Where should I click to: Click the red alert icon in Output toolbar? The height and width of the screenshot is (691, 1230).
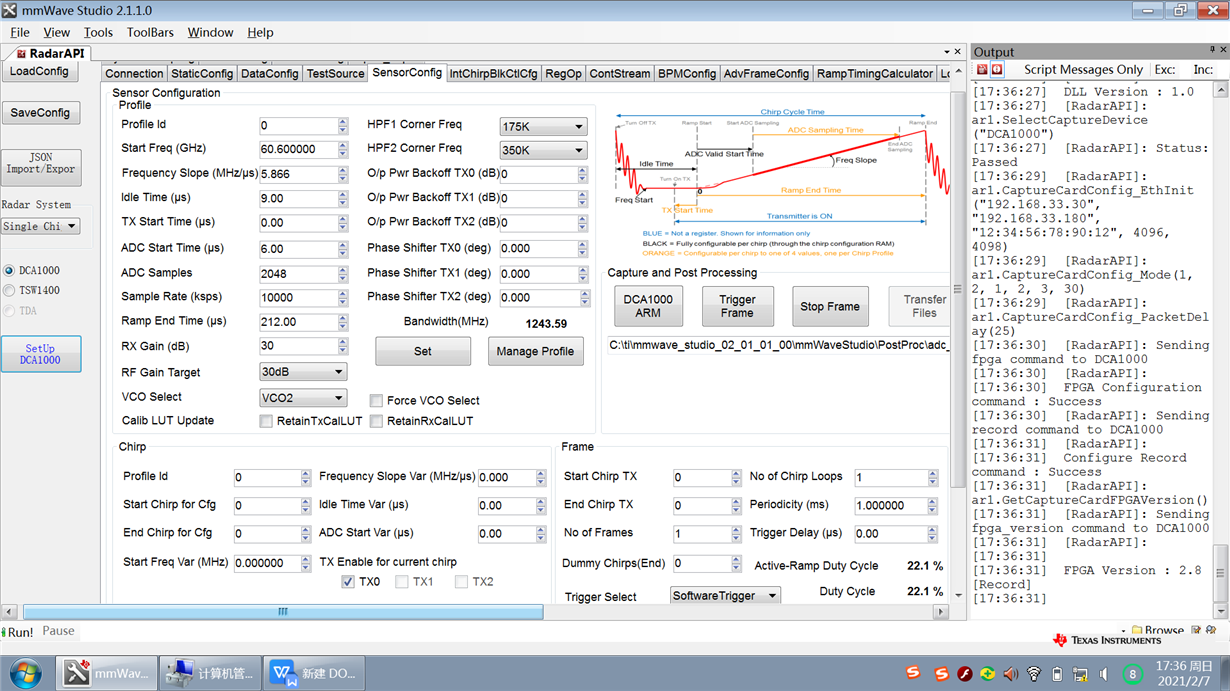997,70
